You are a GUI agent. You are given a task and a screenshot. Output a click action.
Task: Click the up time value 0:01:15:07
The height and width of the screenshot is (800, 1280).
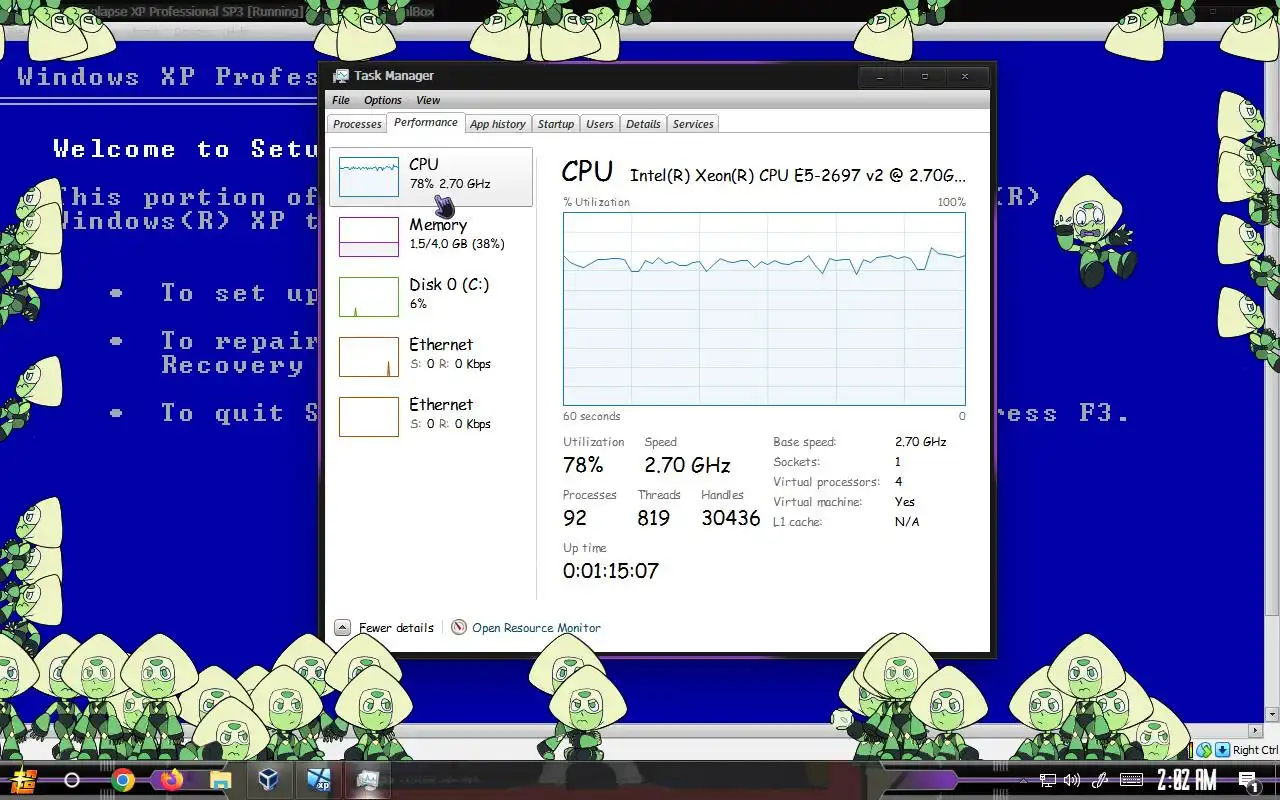pos(611,571)
